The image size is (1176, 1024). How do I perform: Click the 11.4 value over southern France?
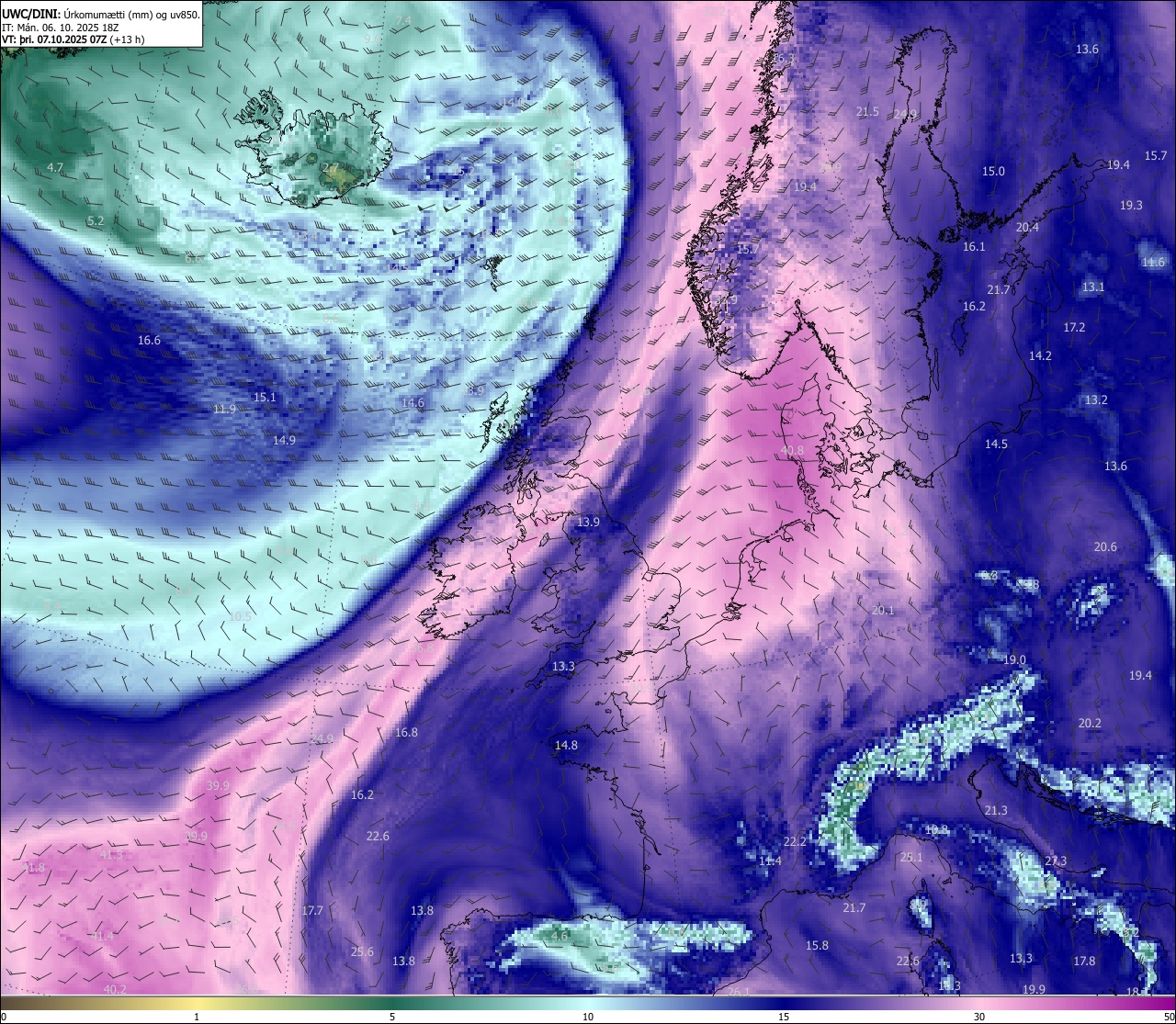pos(770,861)
